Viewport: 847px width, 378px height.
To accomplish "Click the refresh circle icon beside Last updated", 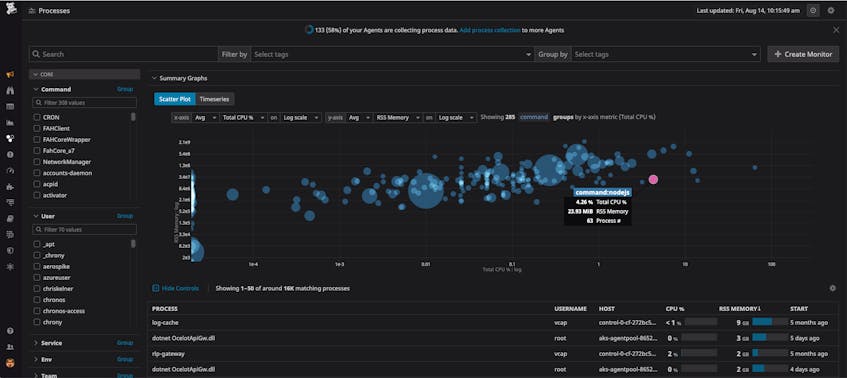I will pos(813,10).
